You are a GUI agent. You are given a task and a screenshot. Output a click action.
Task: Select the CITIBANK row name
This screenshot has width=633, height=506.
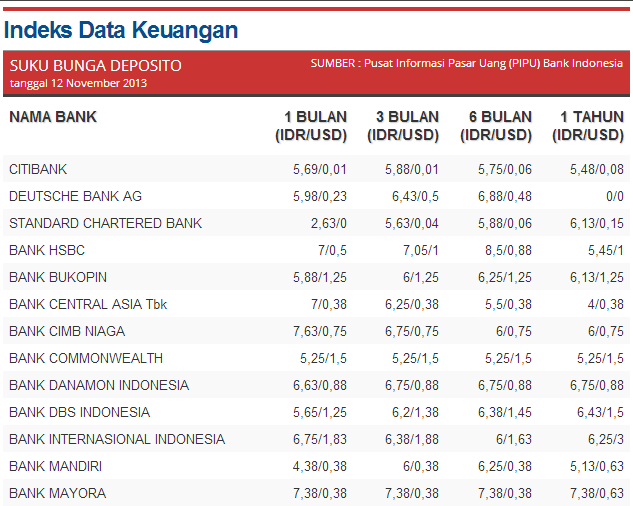[38, 169]
